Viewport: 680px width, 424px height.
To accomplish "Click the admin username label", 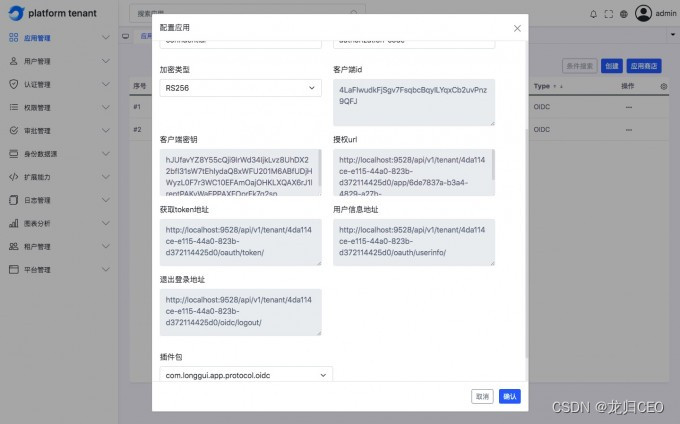I will (x=666, y=13).
